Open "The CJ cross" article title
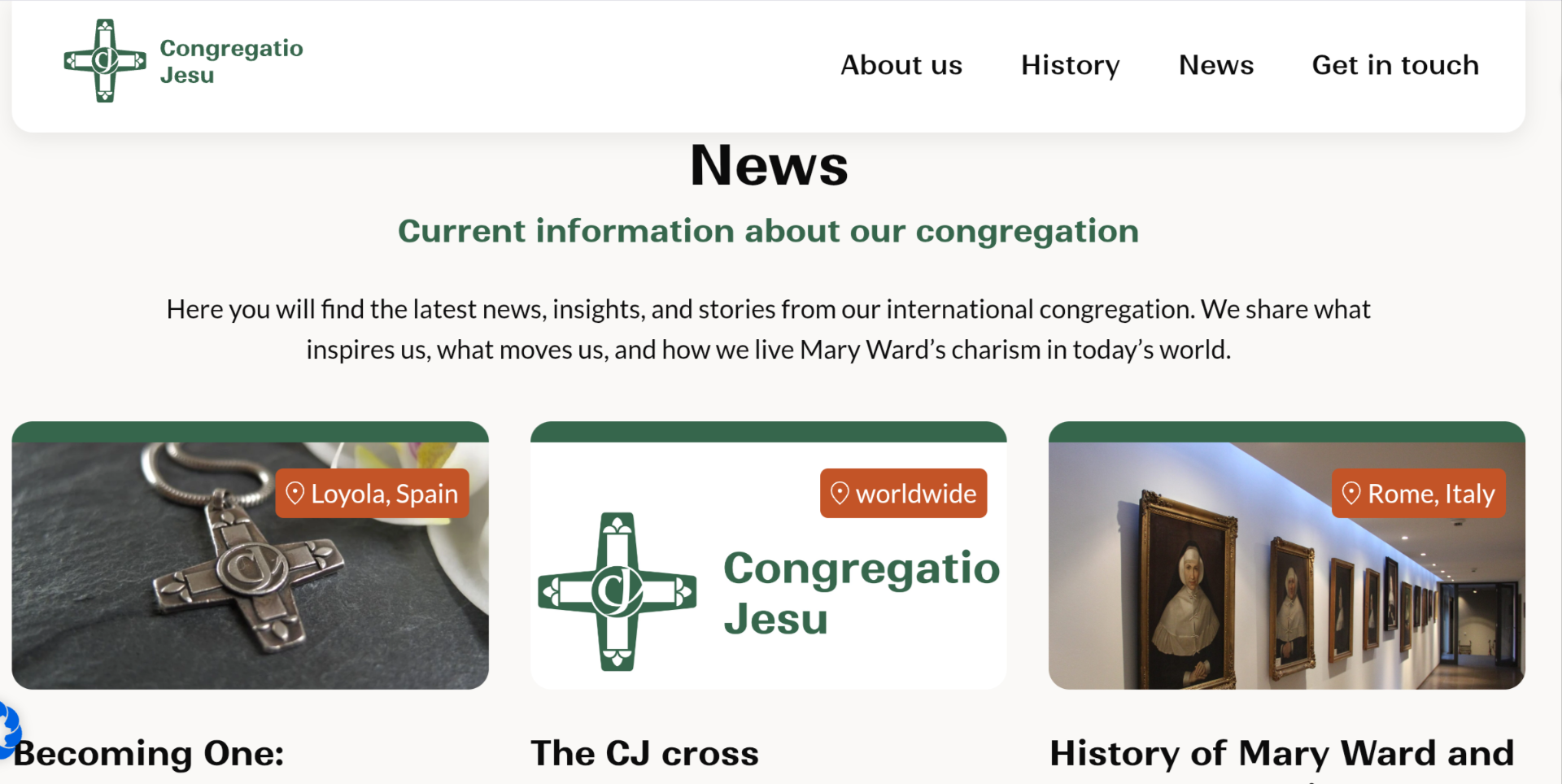Viewport: 1562px width, 784px height. pyautogui.click(x=644, y=753)
